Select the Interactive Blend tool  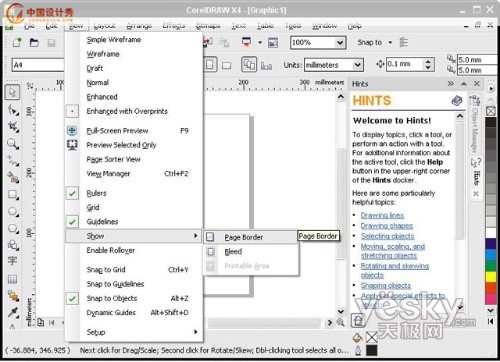click(13, 295)
